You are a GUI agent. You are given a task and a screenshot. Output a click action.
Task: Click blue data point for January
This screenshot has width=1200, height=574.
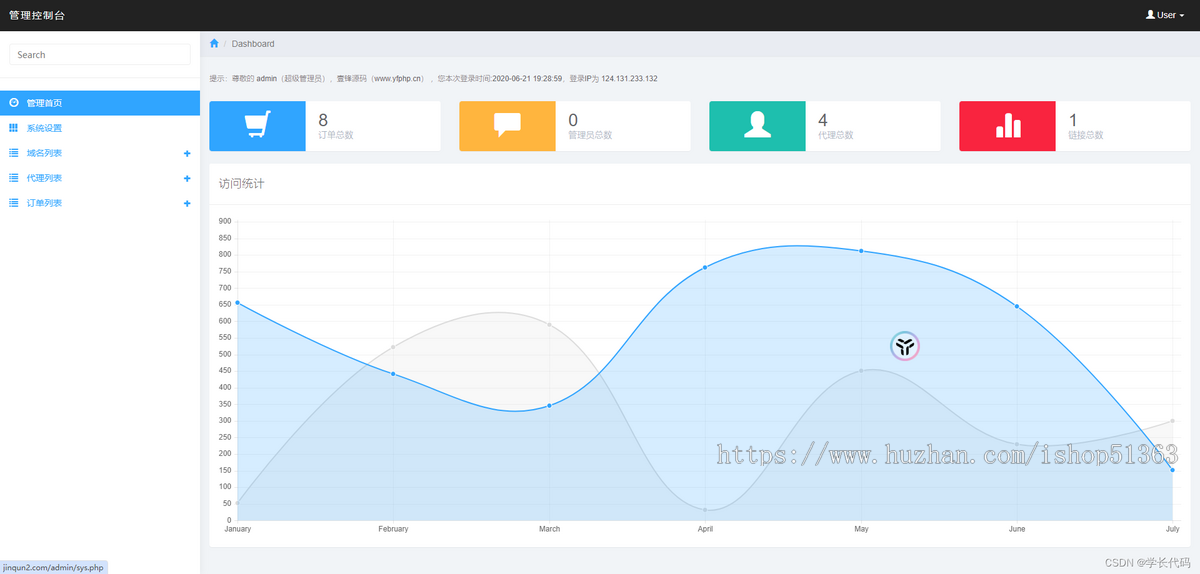pyautogui.click(x=237, y=302)
